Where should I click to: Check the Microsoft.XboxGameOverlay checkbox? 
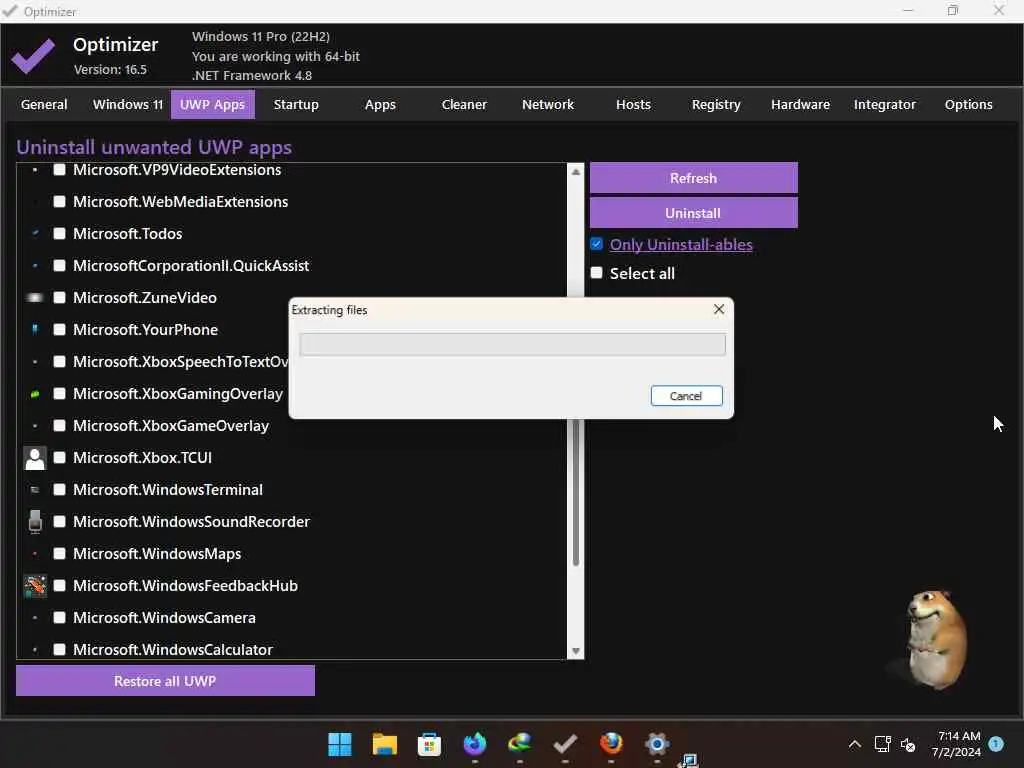pyautogui.click(x=59, y=426)
